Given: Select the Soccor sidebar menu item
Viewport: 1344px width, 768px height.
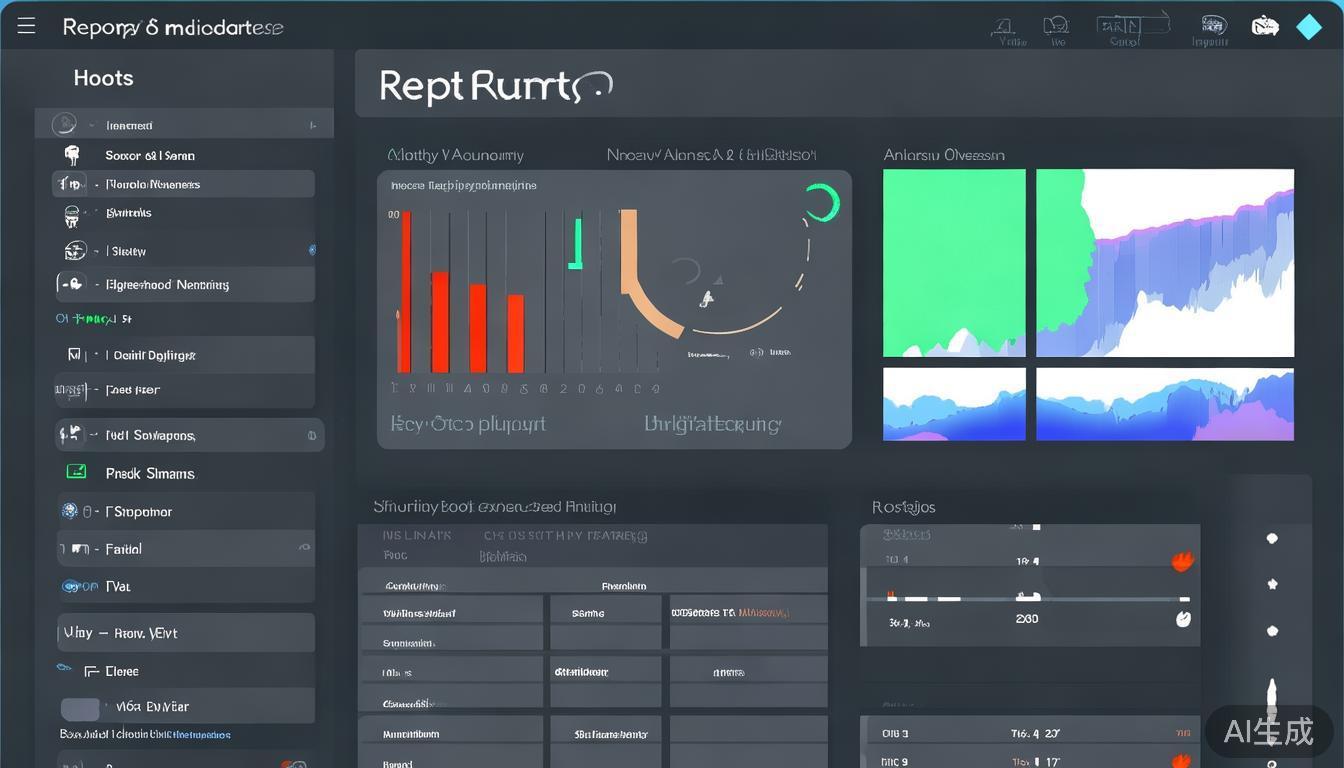Looking at the screenshot, I should coord(150,156).
